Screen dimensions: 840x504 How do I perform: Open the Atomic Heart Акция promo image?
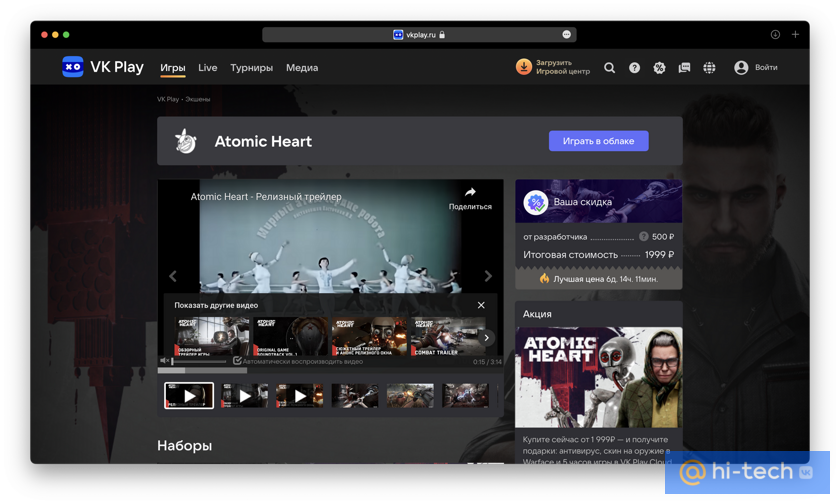point(598,377)
